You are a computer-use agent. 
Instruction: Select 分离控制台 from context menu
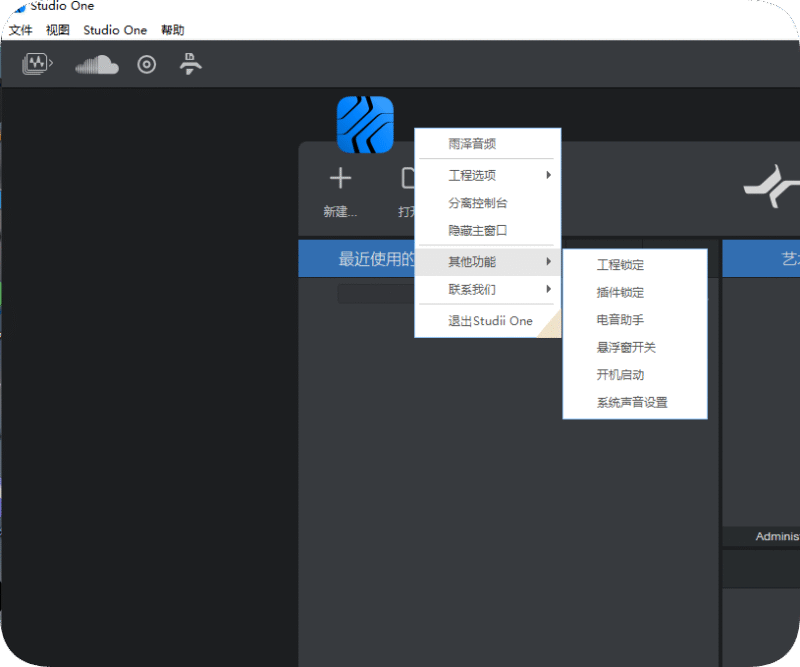point(478,203)
